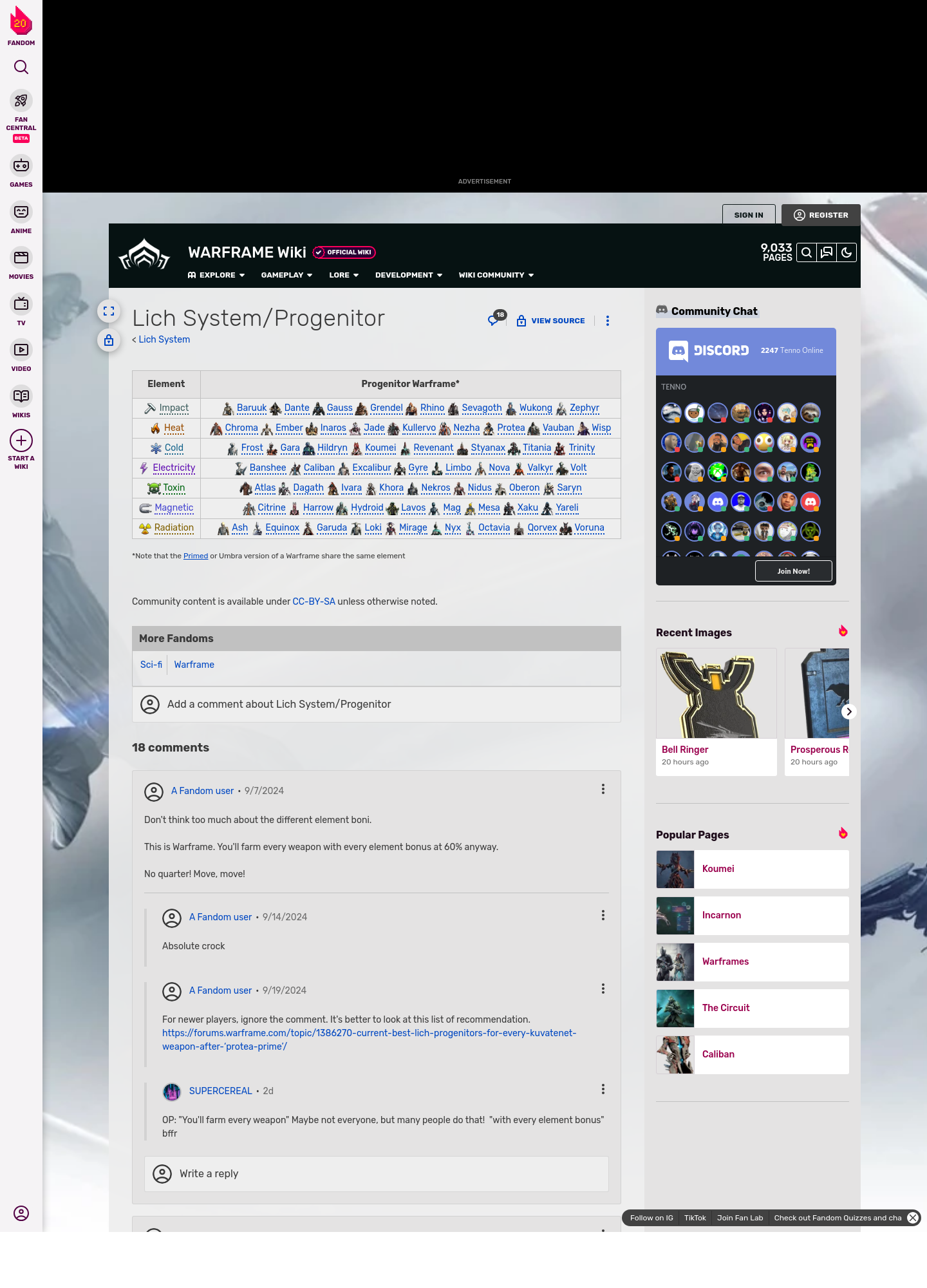
Task: Open options for the 9/19/2024 reply
Action: [603, 989]
